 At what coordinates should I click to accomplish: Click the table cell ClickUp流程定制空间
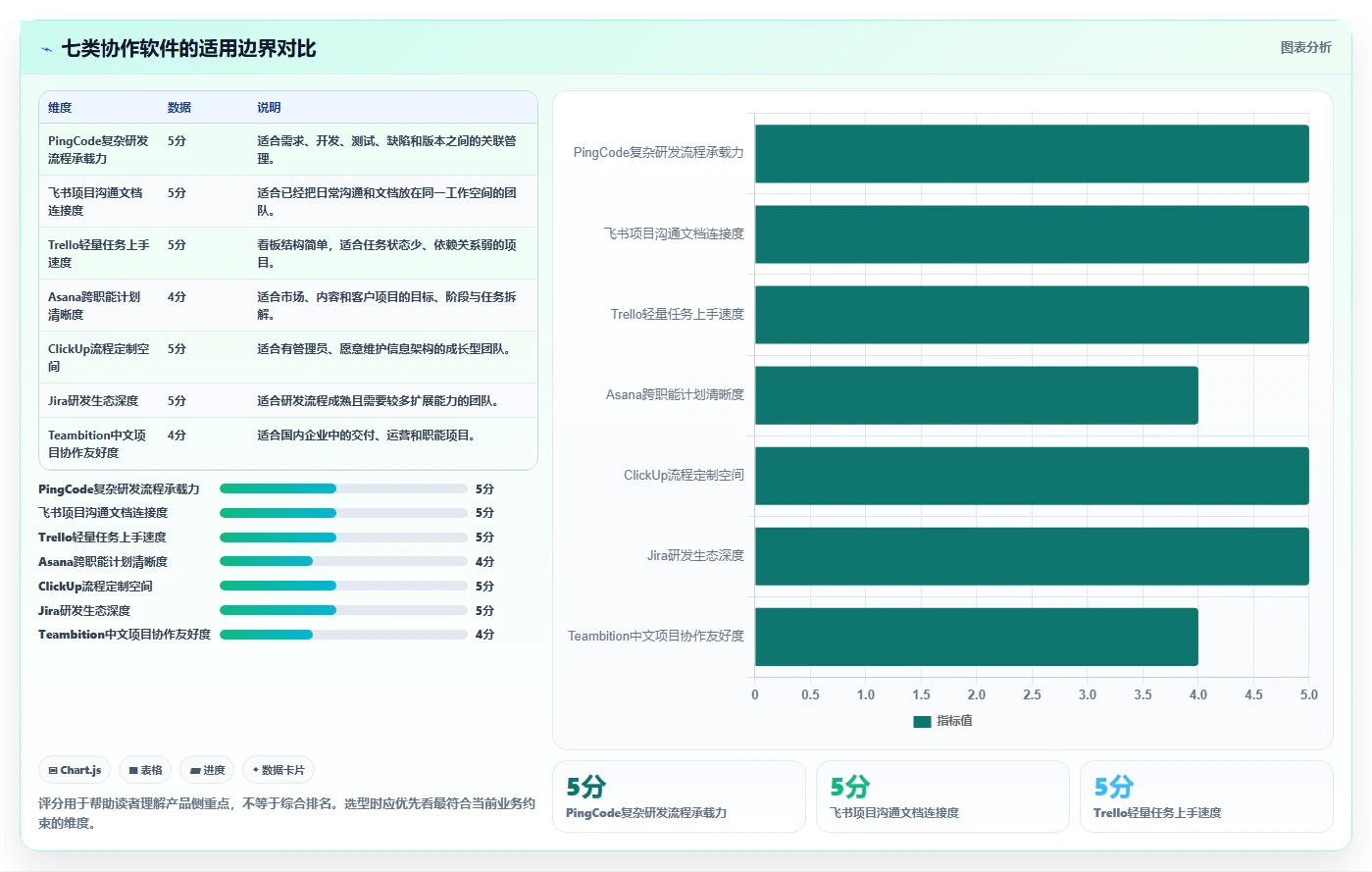(99, 357)
